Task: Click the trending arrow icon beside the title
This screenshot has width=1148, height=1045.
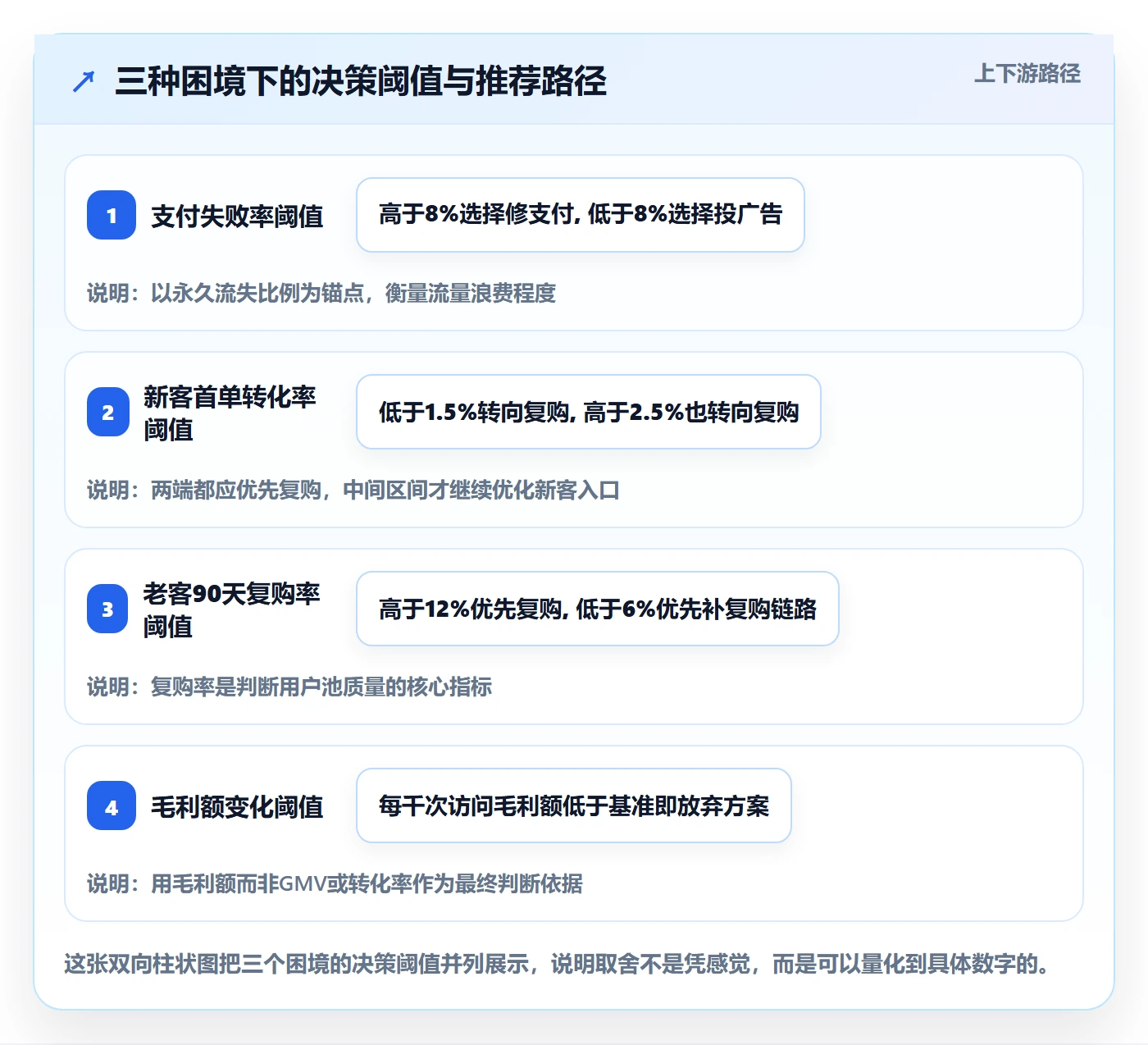Action: (84, 82)
